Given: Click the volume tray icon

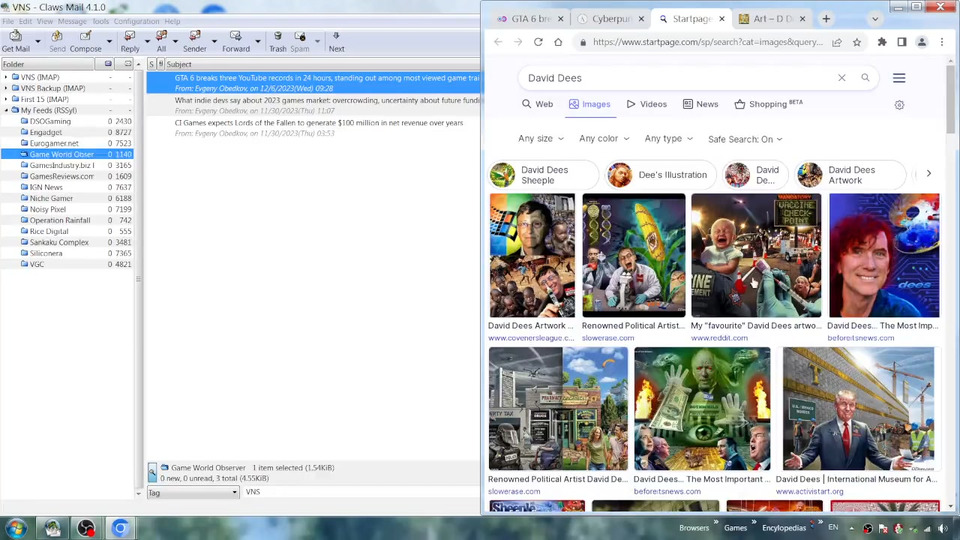Looking at the screenshot, I should tap(942, 528).
